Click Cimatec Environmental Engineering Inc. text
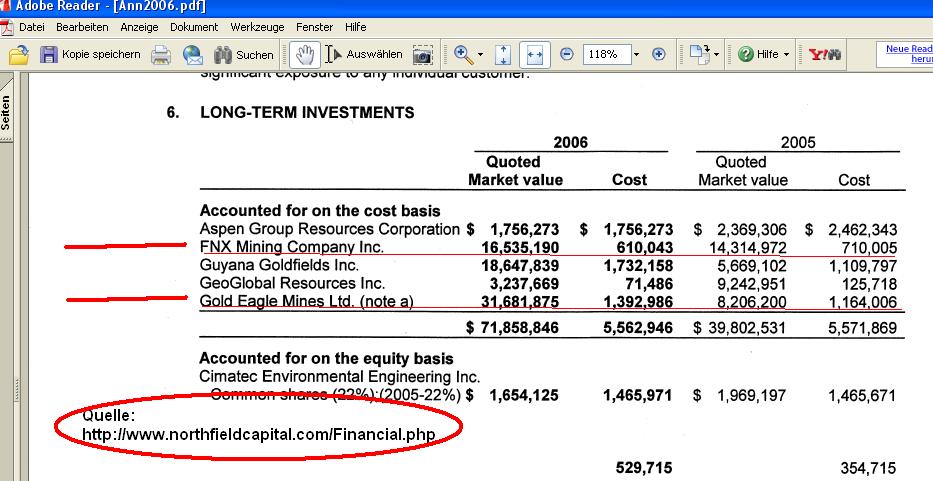 pos(339,377)
